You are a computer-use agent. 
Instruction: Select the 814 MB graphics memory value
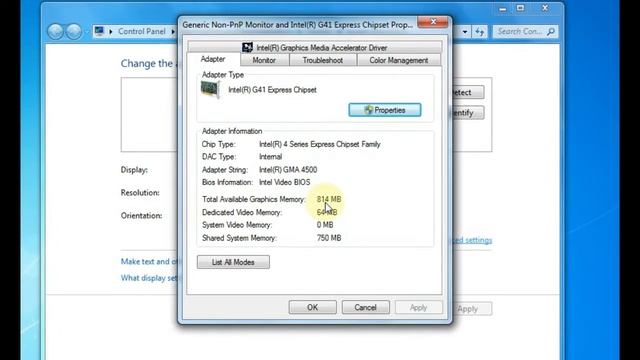[x=329, y=199]
